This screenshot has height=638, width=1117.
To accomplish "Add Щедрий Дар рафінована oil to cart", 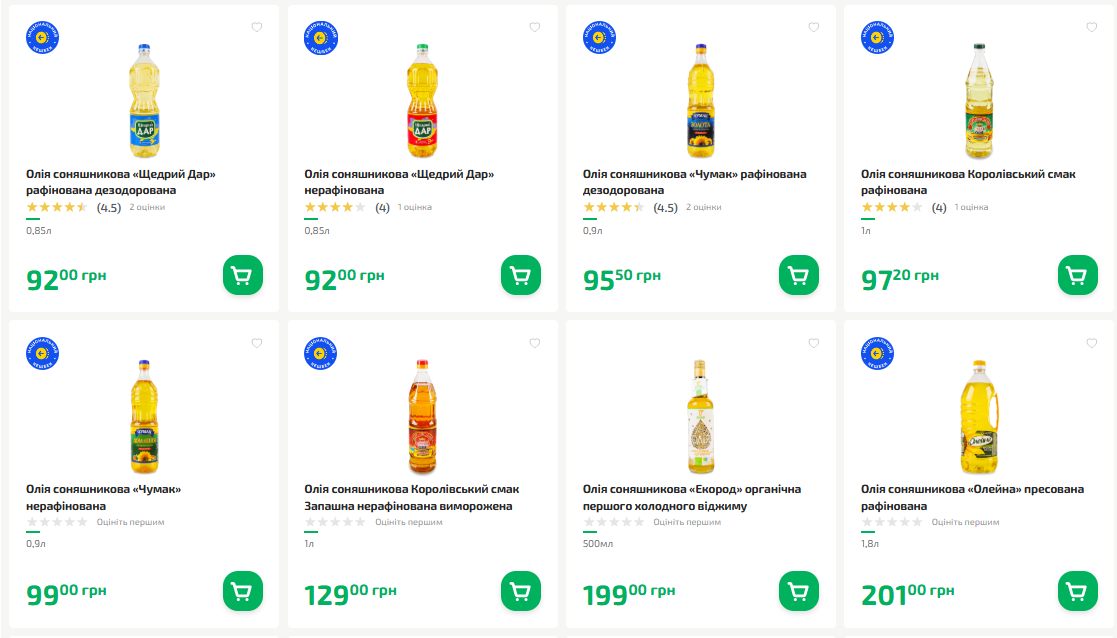I will [242, 275].
